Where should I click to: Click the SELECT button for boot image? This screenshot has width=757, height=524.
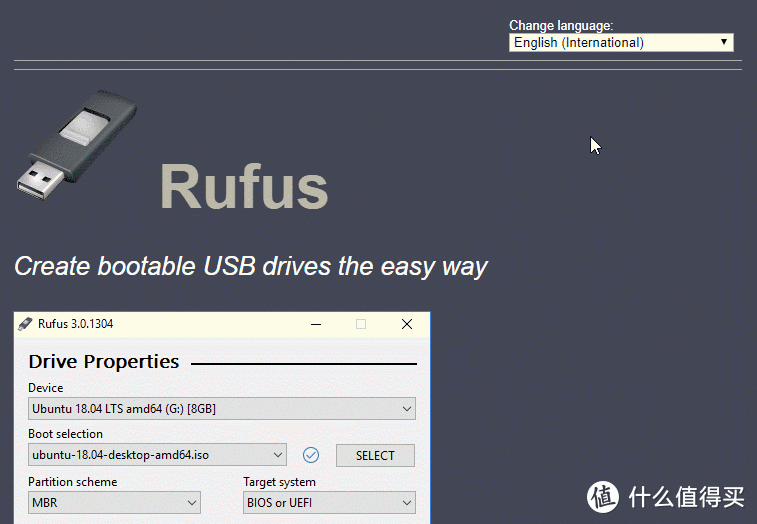pyautogui.click(x=375, y=455)
